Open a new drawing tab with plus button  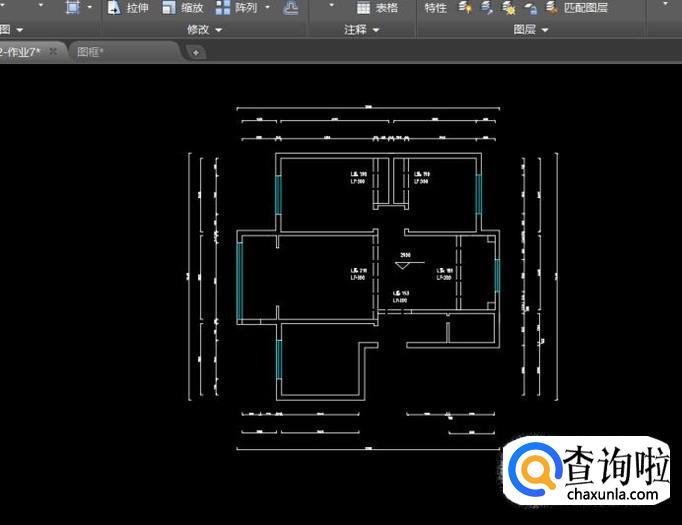196,53
